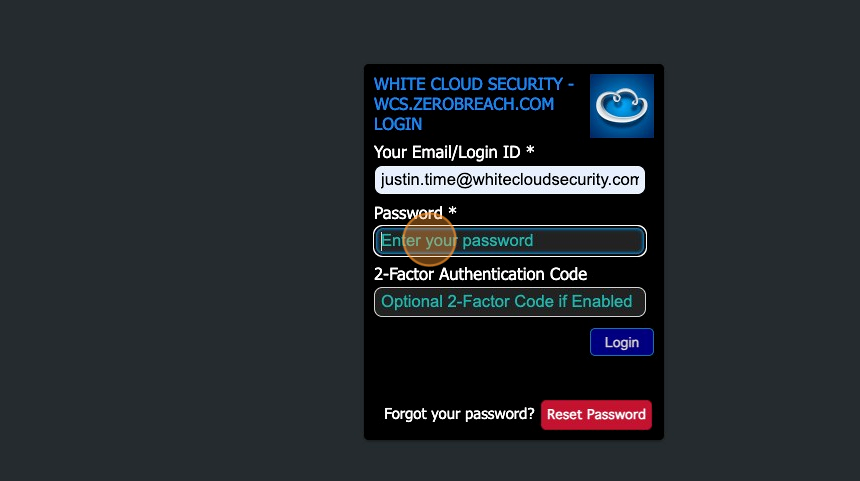Click the asterisk beside the Password label
Viewport: 860px width, 481px height.
point(452,211)
